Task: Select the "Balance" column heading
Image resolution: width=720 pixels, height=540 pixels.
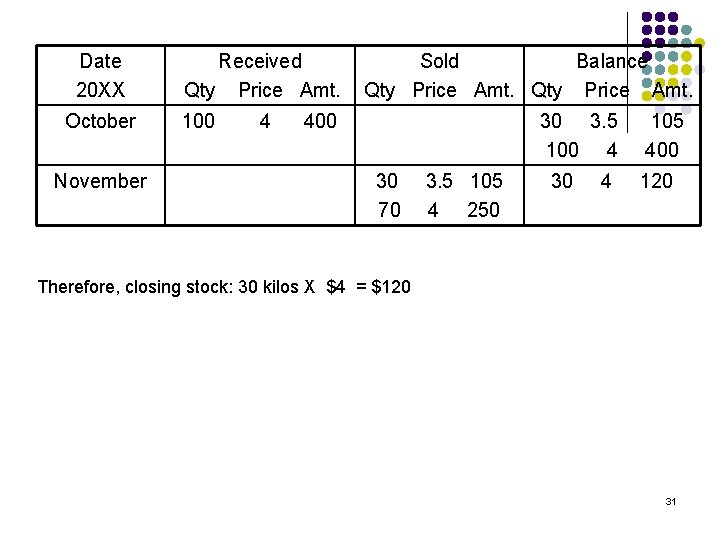Action: [x=610, y=61]
